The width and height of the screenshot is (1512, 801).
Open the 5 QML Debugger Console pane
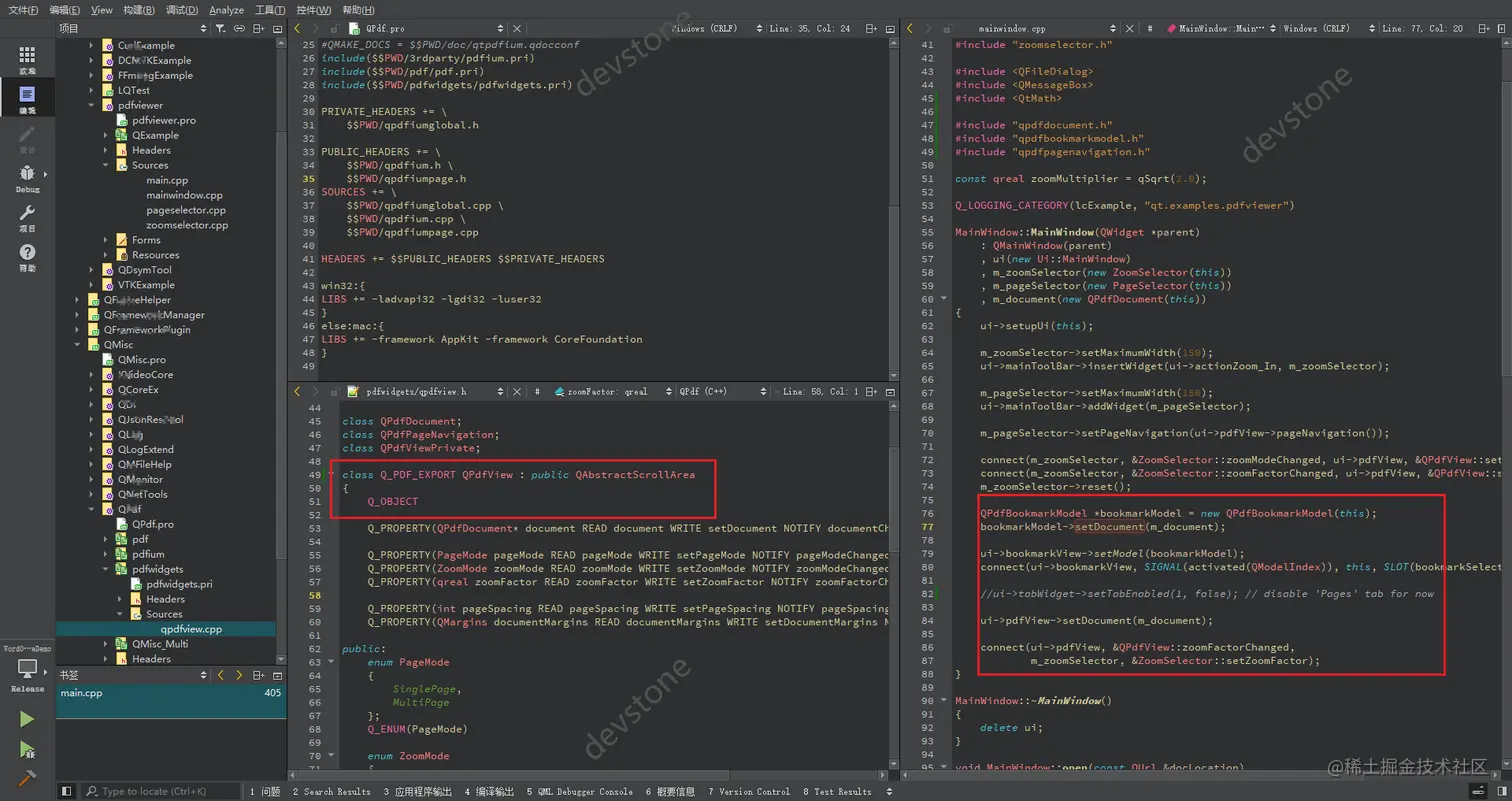(579, 791)
